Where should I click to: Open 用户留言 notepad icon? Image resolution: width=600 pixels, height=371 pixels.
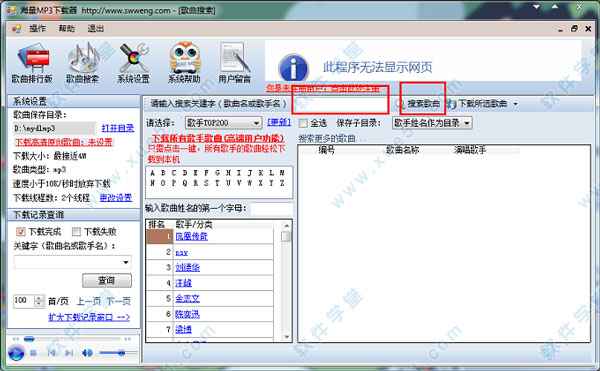click(x=234, y=57)
